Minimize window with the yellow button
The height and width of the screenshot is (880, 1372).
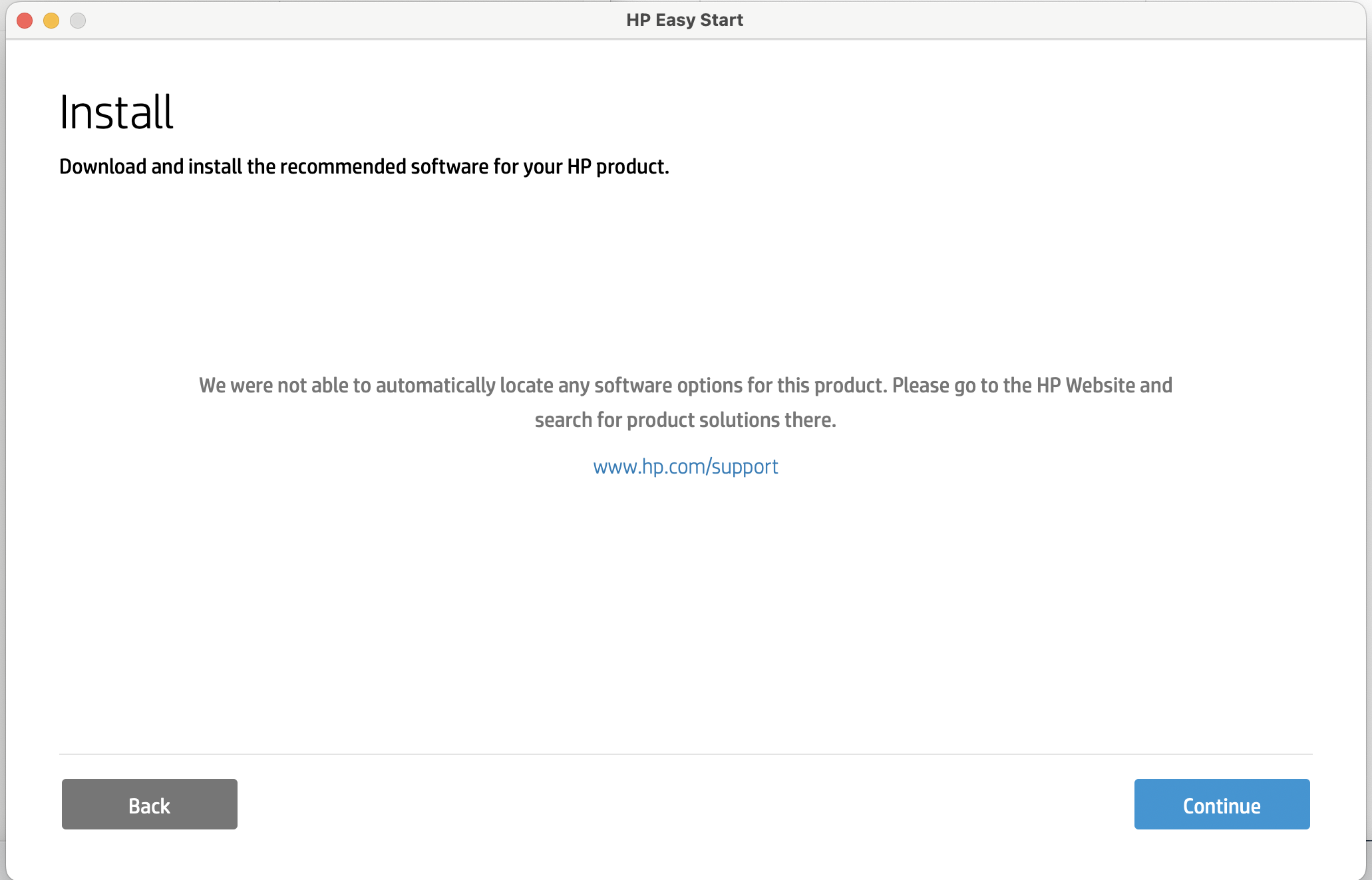[51, 21]
